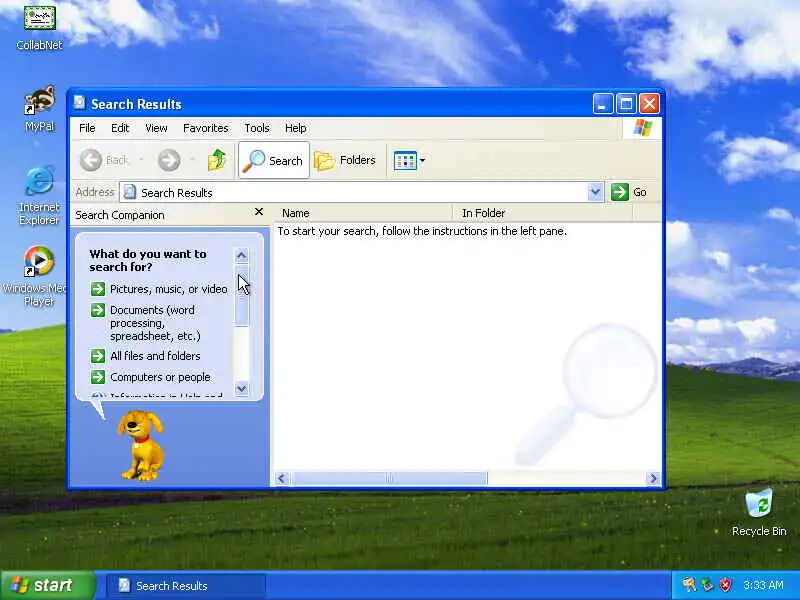This screenshot has width=800, height=600.
Task: Open the Views icon menu
Action: (409, 161)
